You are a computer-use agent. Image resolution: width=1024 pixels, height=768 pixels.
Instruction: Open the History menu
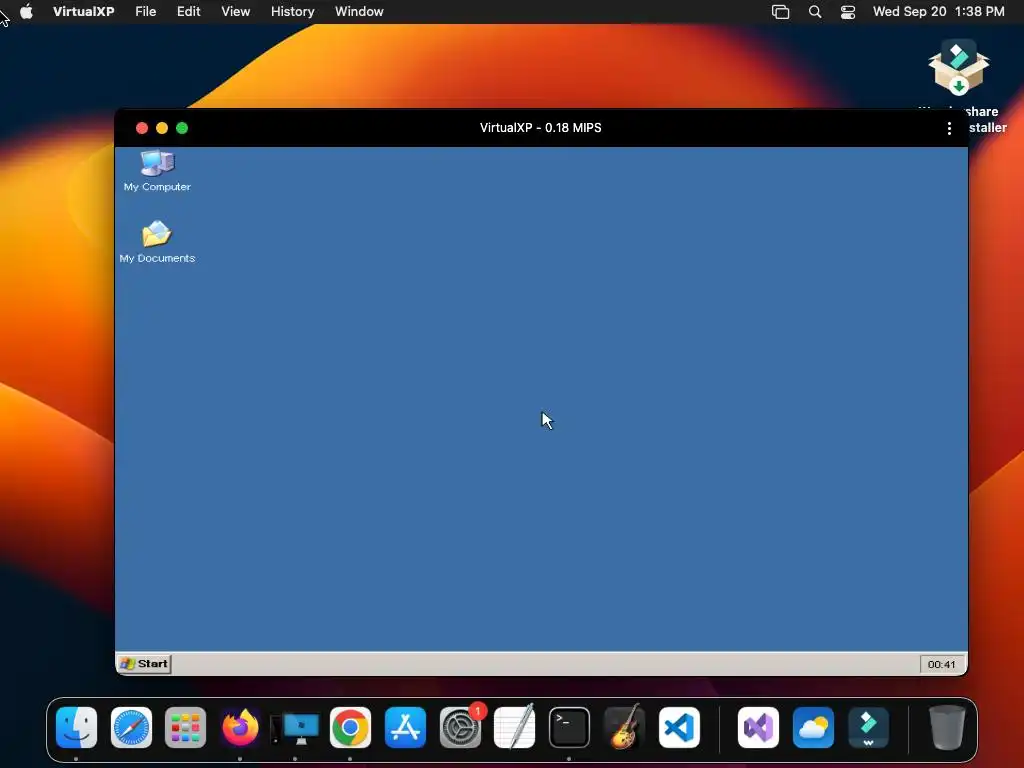(x=293, y=12)
